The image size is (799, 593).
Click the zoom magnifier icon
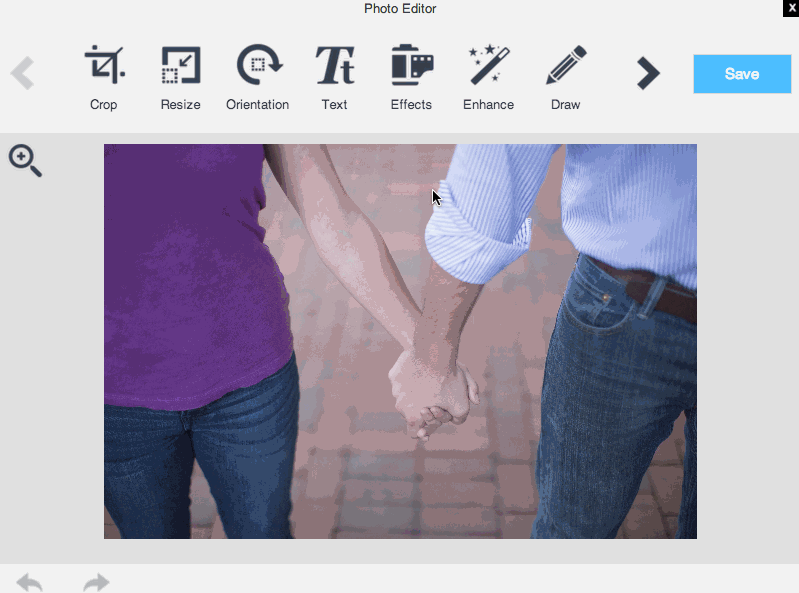tap(25, 161)
